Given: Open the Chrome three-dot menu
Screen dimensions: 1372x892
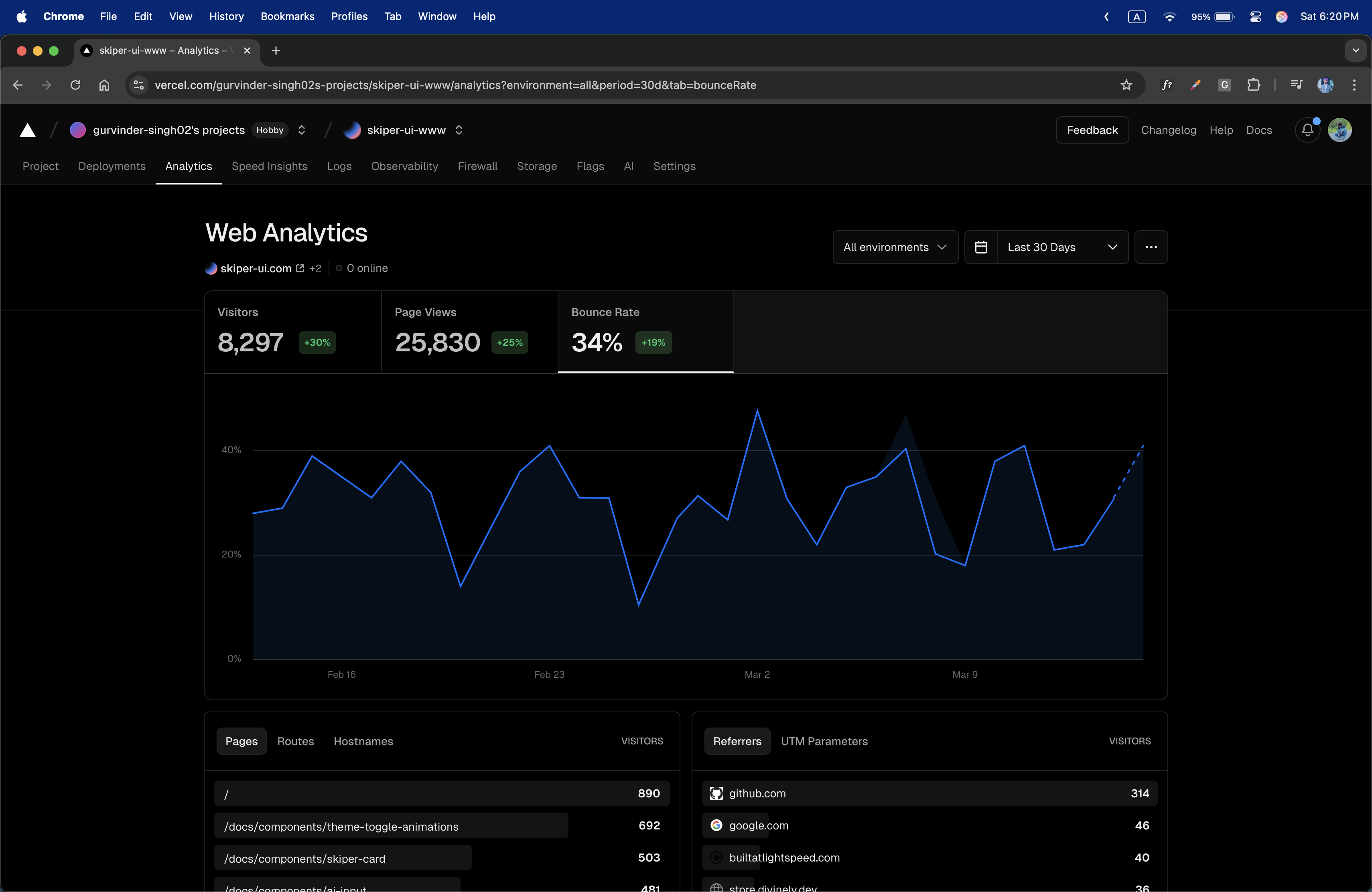Looking at the screenshot, I should [x=1354, y=85].
